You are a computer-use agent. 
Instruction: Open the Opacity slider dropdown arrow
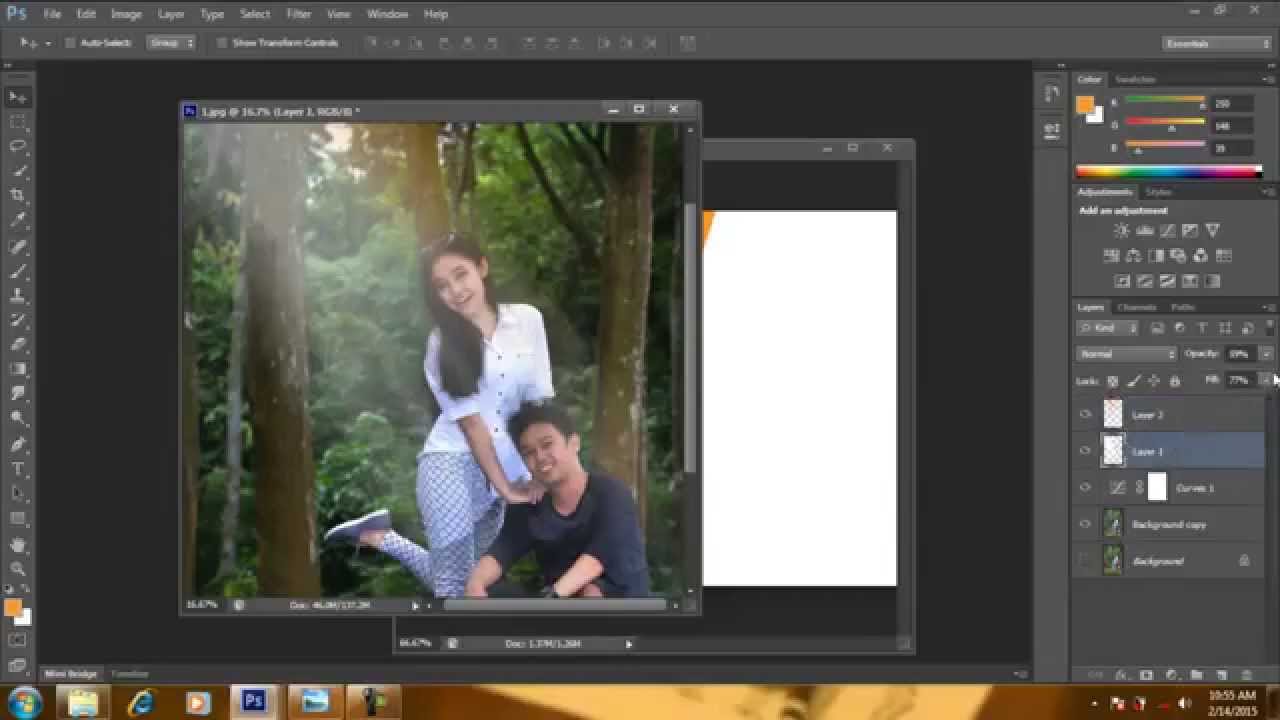pyautogui.click(x=1266, y=354)
